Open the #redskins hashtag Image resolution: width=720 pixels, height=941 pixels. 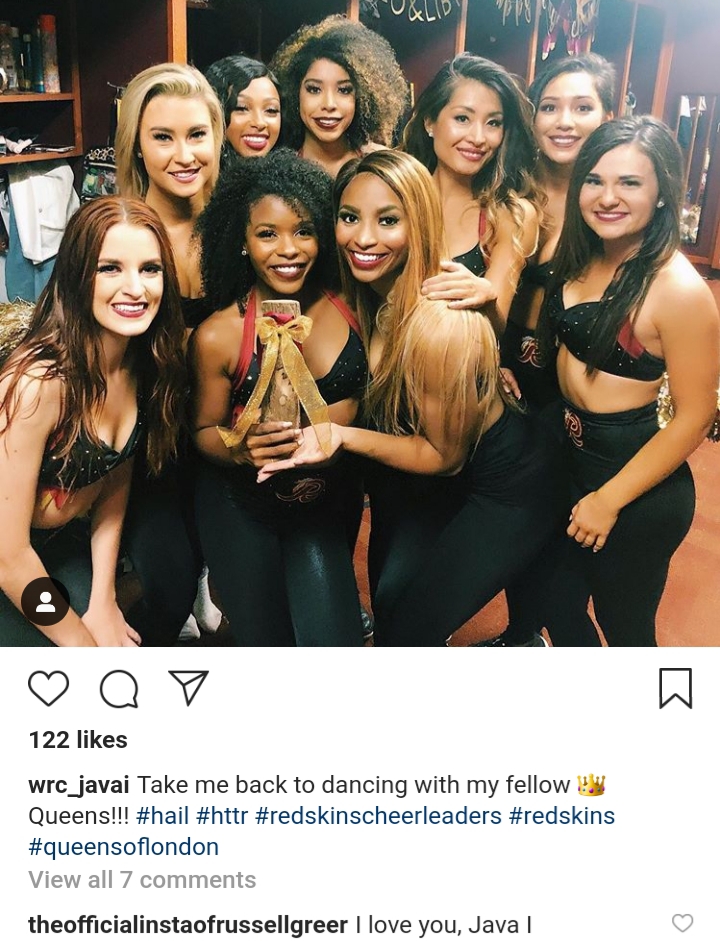[562, 816]
